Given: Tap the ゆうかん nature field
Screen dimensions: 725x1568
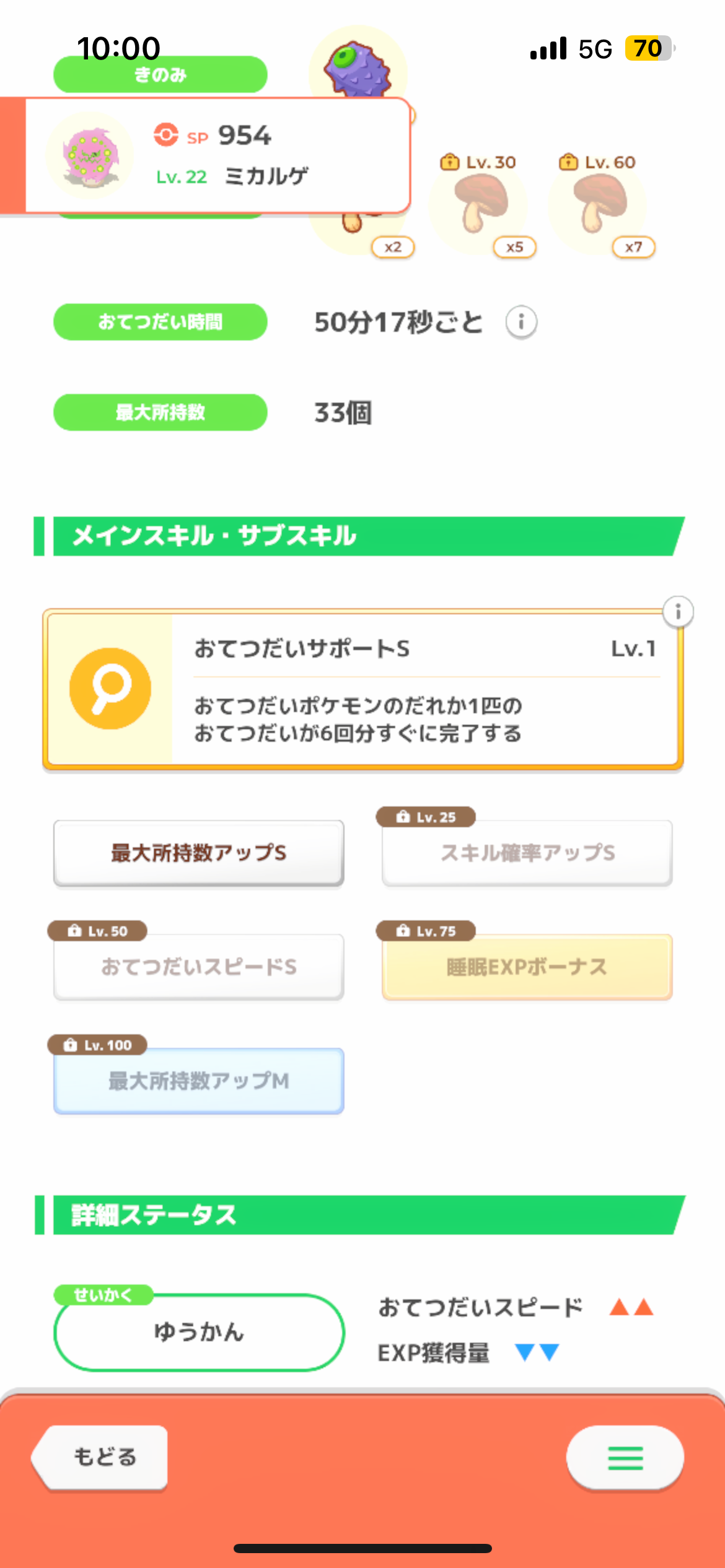Looking at the screenshot, I should pos(199,1331).
